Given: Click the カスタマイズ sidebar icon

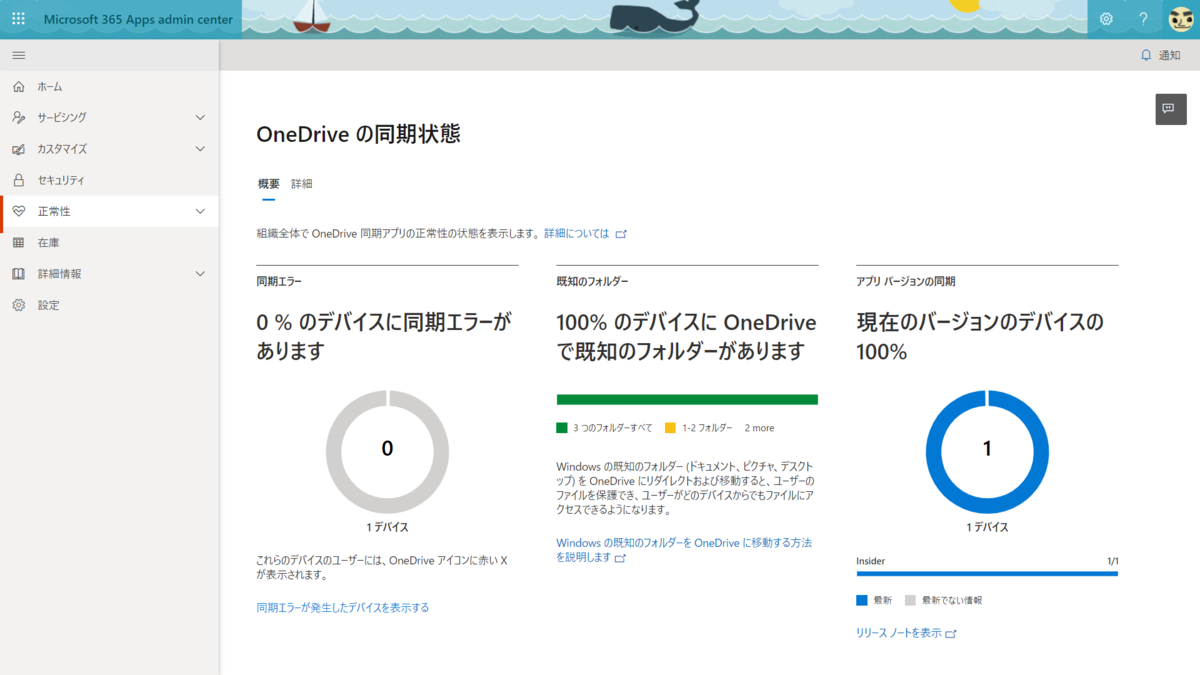Looking at the screenshot, I should (18, 149).
